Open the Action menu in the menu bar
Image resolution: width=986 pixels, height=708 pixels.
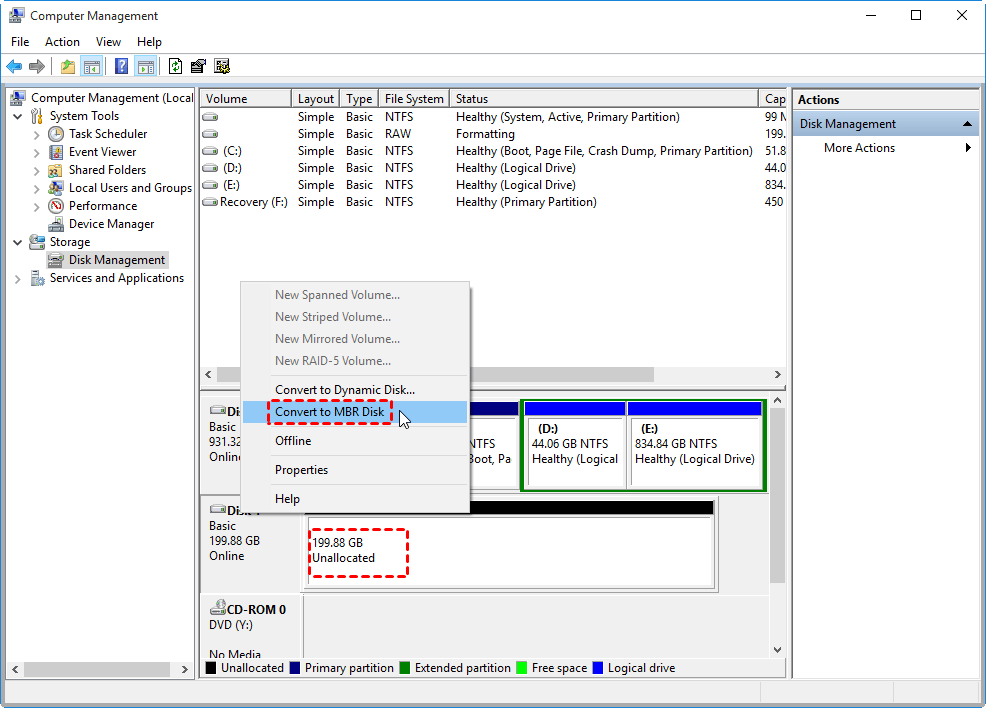coord(62,42)
